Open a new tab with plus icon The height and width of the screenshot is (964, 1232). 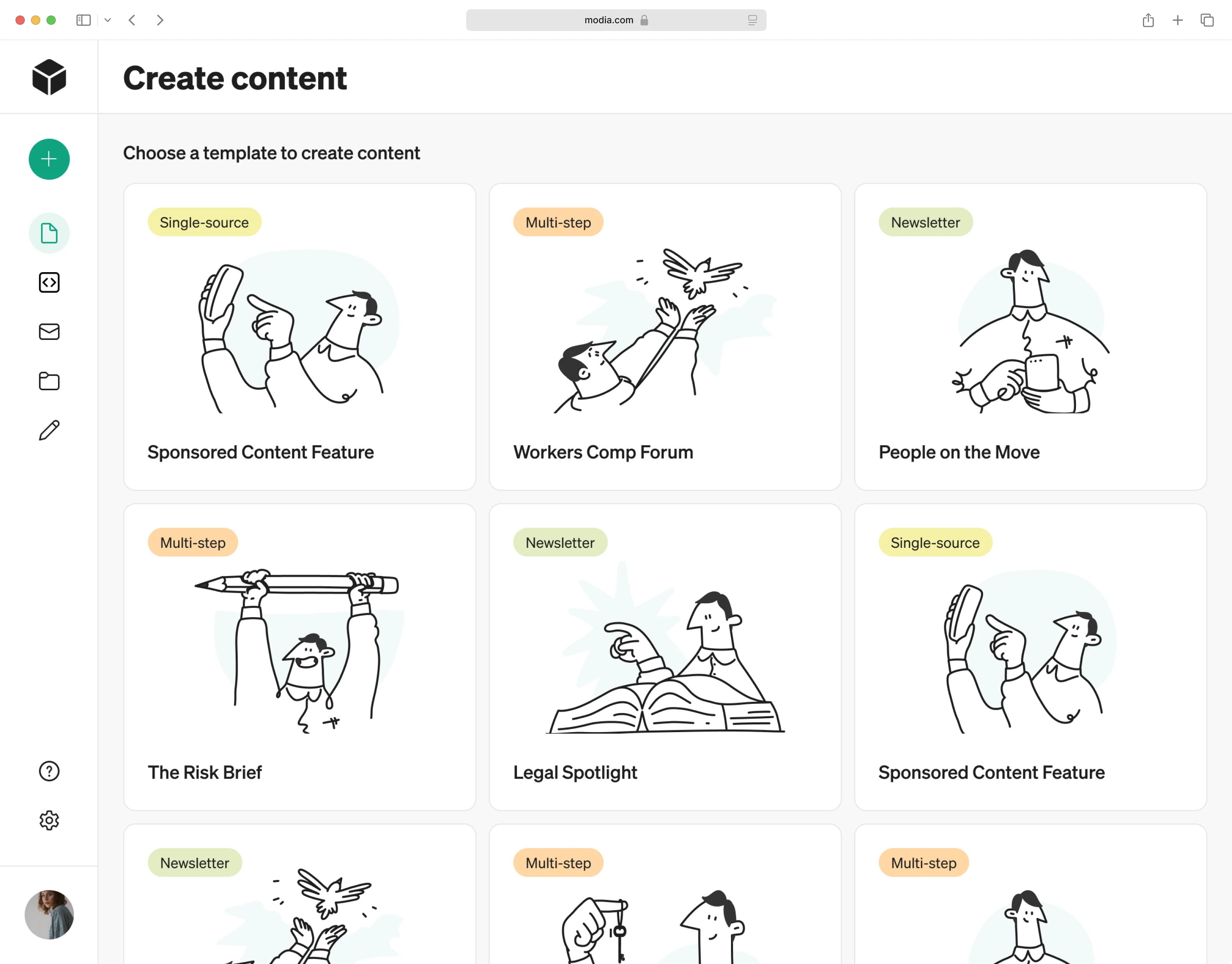click(x=1177, y=20)
